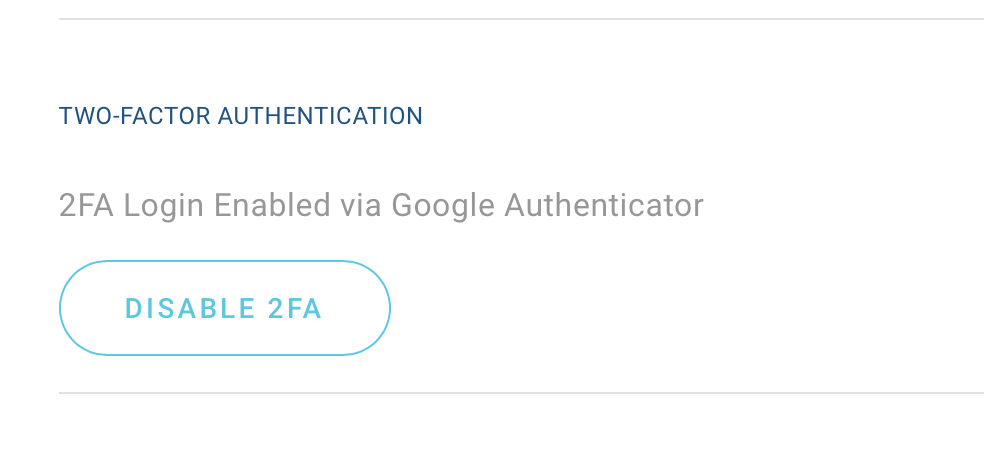The image size is (984, 458).
Task: Click the word via in status text
Action: 361,206
